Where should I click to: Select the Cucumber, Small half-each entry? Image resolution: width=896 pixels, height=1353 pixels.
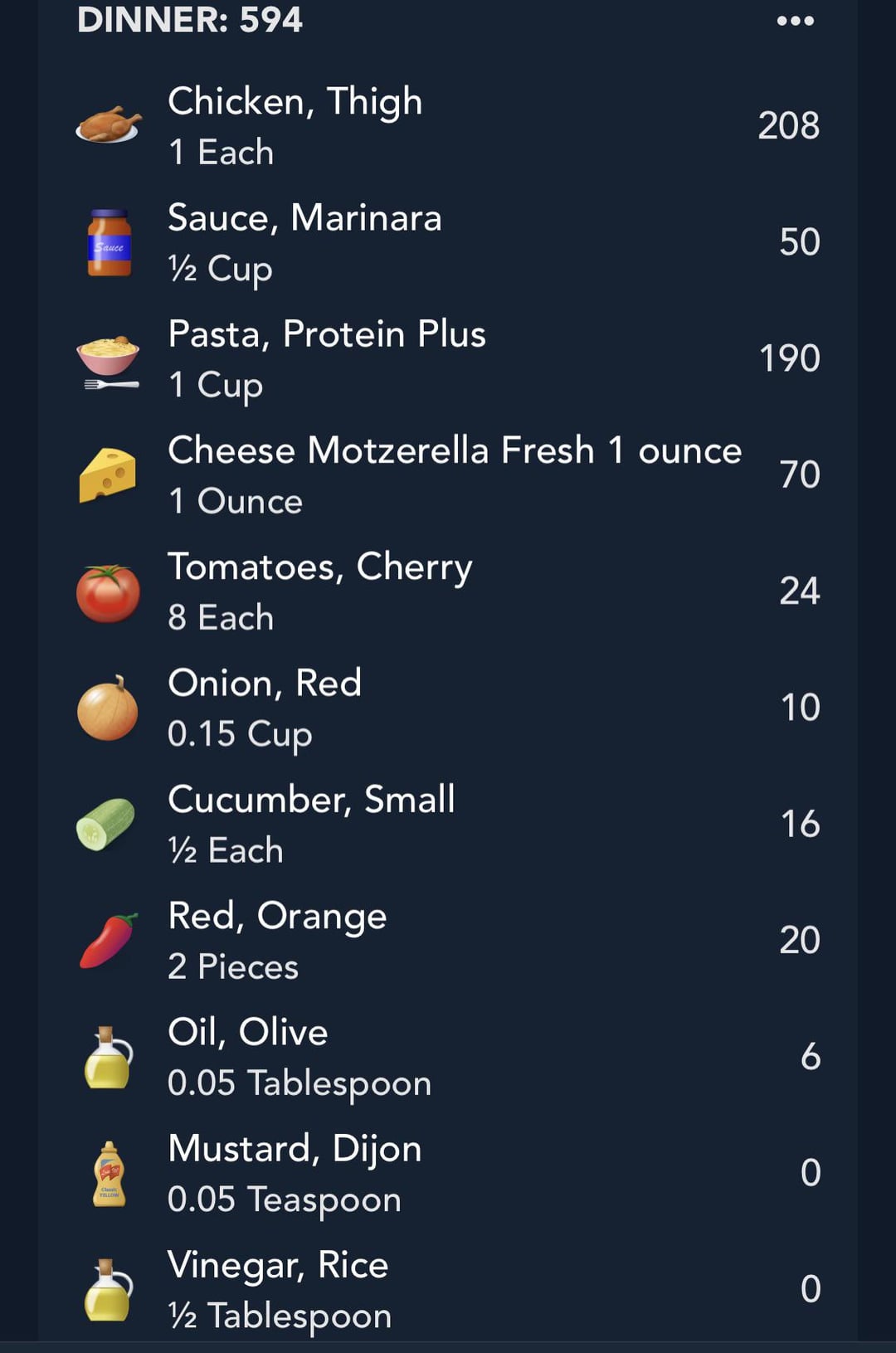click(x=448, y=824)
